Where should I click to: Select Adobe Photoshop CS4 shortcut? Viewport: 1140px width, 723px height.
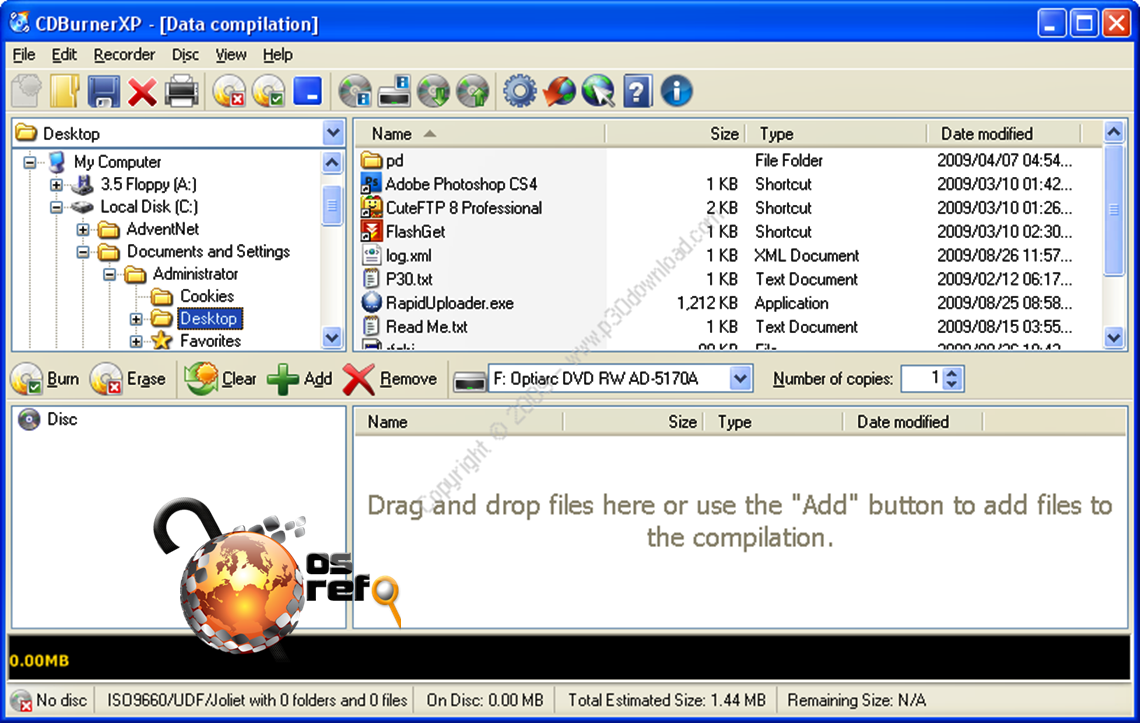449,184
